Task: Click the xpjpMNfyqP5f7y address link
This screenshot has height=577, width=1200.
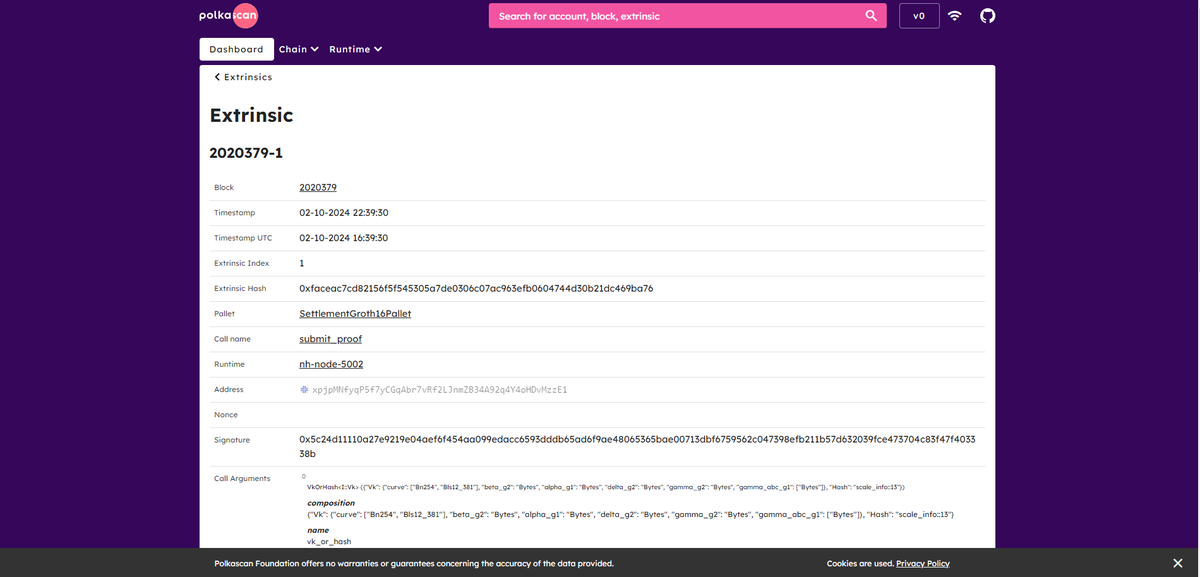Action: click(440, 390)
